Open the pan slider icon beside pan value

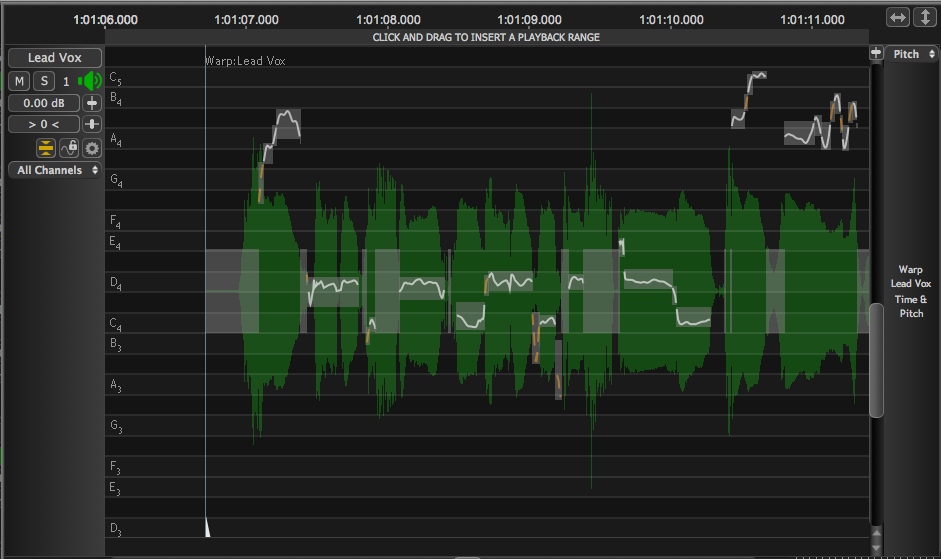pyautogui.click(x=92, y=124)
